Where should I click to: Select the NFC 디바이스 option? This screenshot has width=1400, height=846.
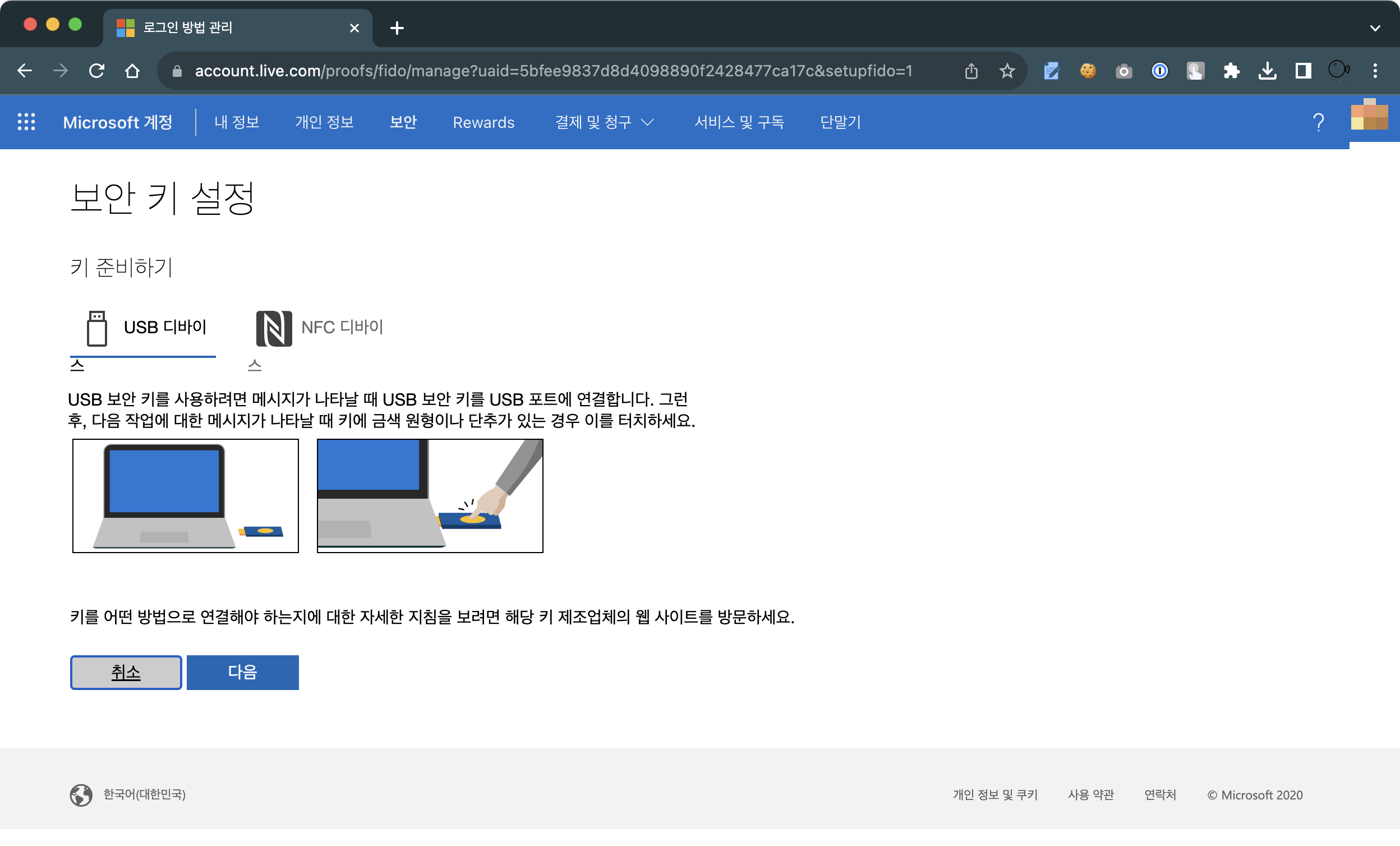(320, 328)
